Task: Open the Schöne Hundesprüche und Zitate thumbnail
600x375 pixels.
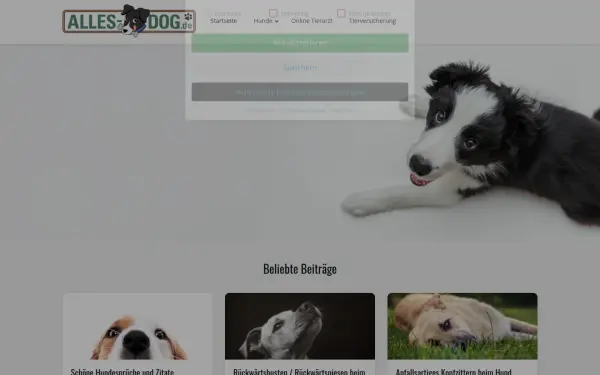Action: pyautogui.click(x=137, y=326)
